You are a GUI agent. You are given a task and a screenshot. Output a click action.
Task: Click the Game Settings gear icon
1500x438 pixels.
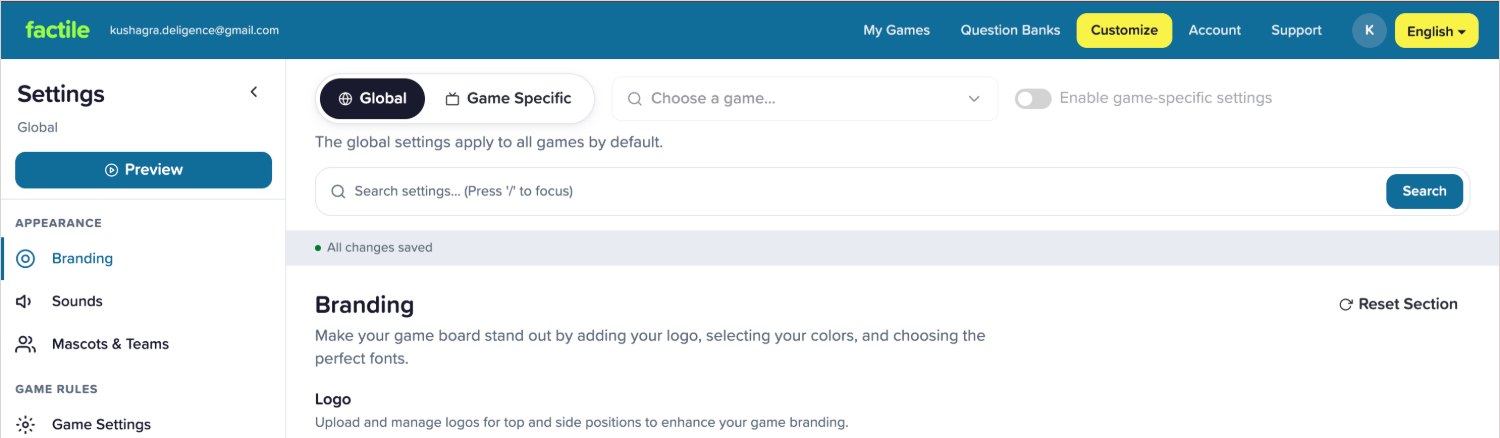tap(26, 424)
